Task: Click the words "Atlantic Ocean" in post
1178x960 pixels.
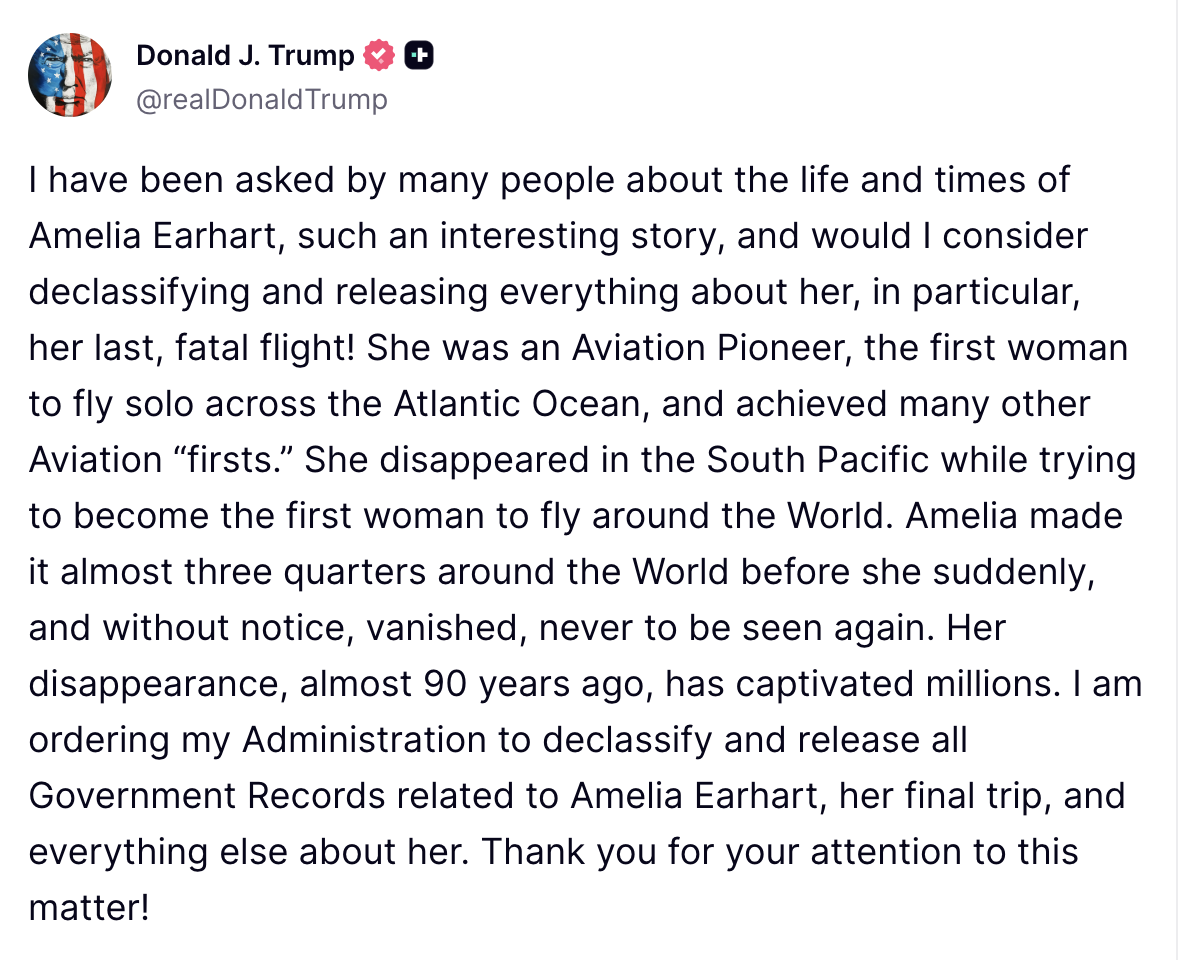Action: [x=517, y=404]
